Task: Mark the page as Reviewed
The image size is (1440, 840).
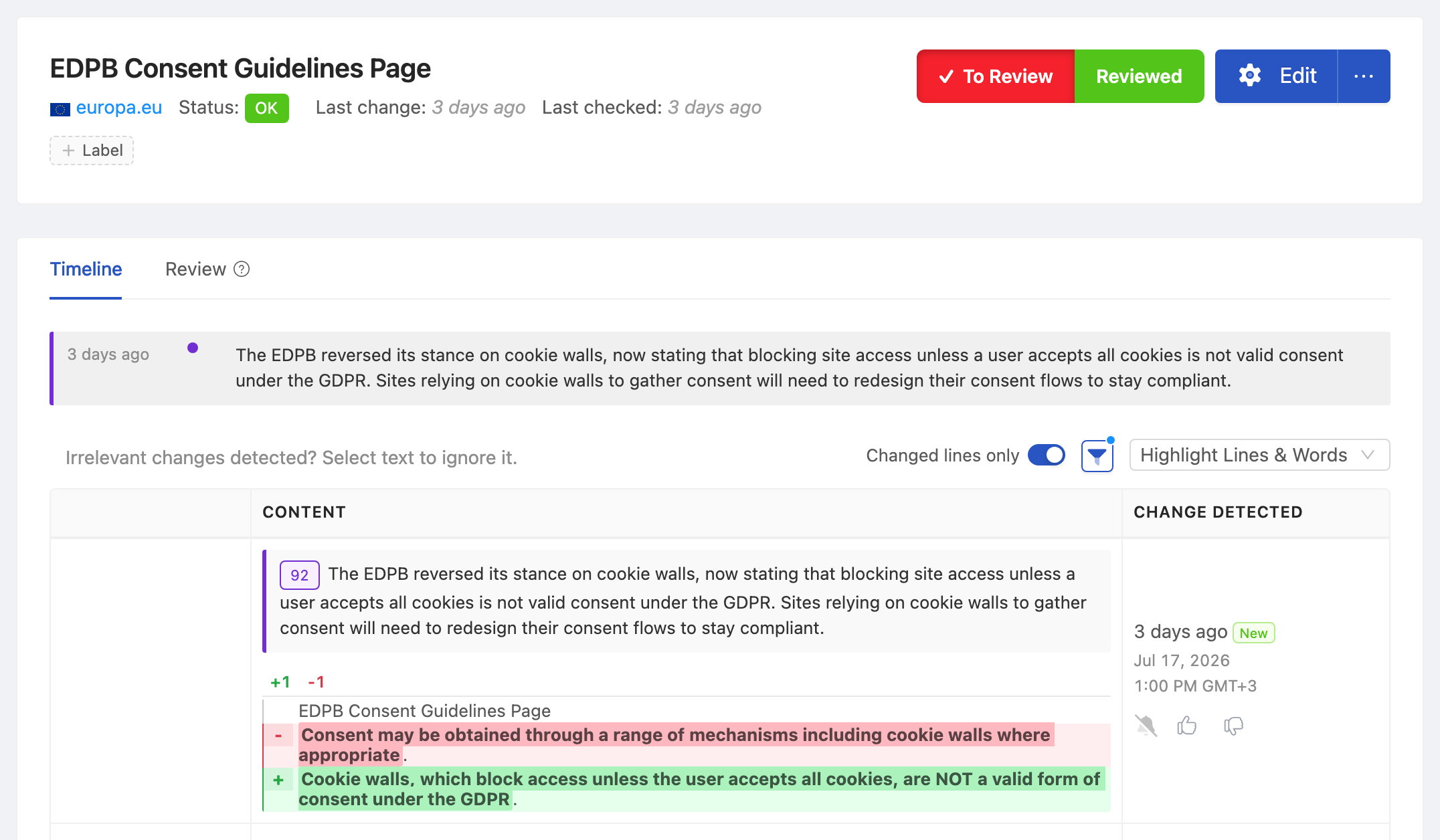Action: pyautogui.click(x=1139, y=76)
